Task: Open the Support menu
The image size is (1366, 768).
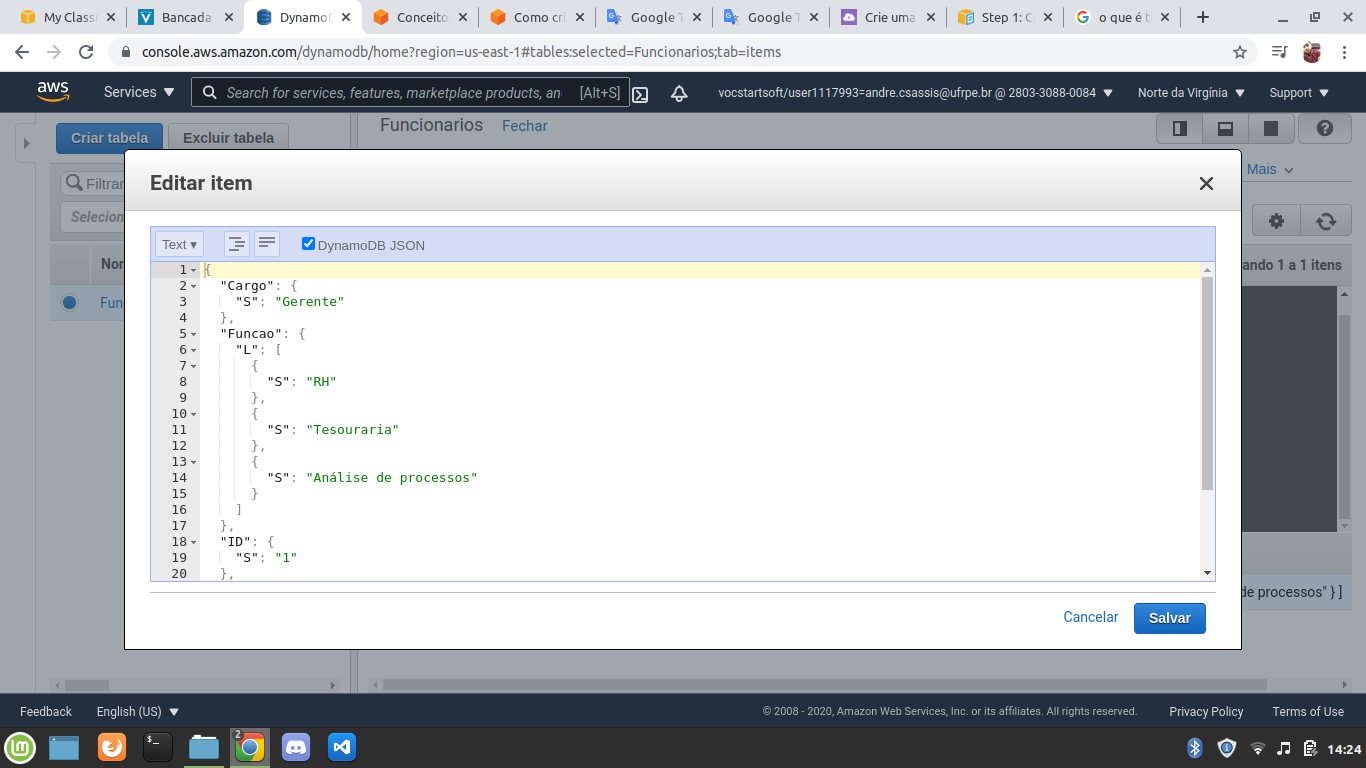Action: pyautogui.click(x=1298, y=93)
